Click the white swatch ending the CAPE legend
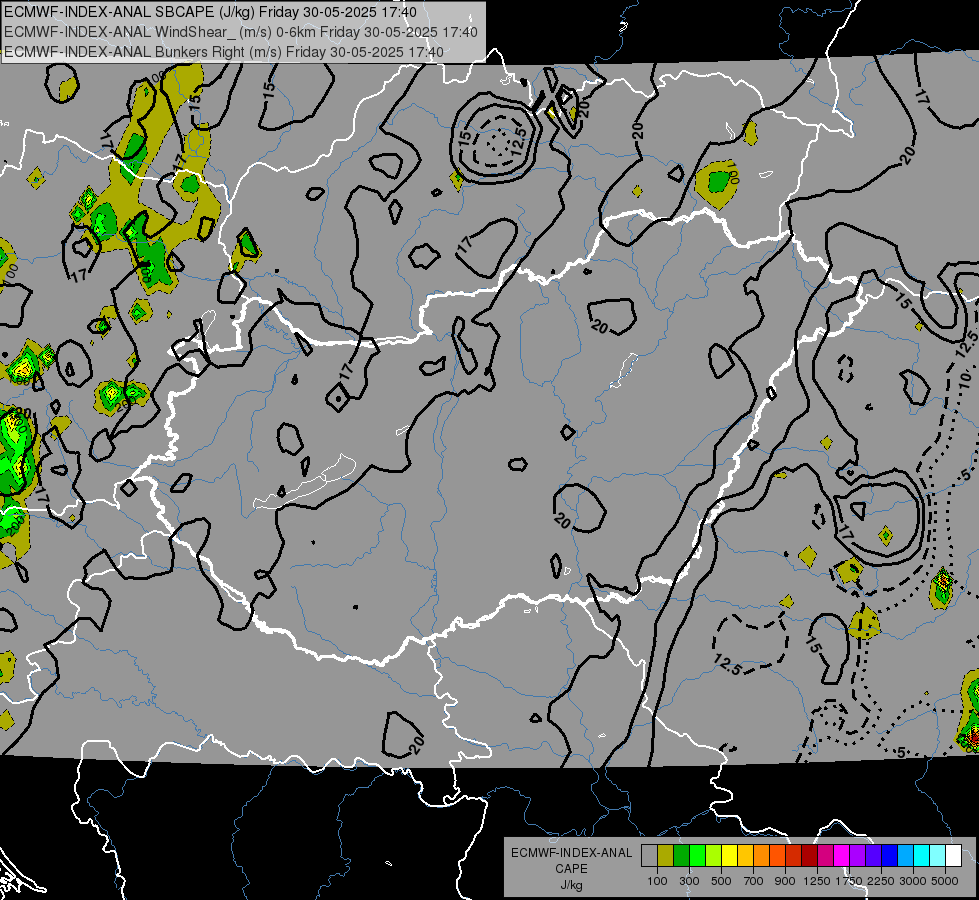The width and height of the screenshot is (979, 900). click(953, 856)
